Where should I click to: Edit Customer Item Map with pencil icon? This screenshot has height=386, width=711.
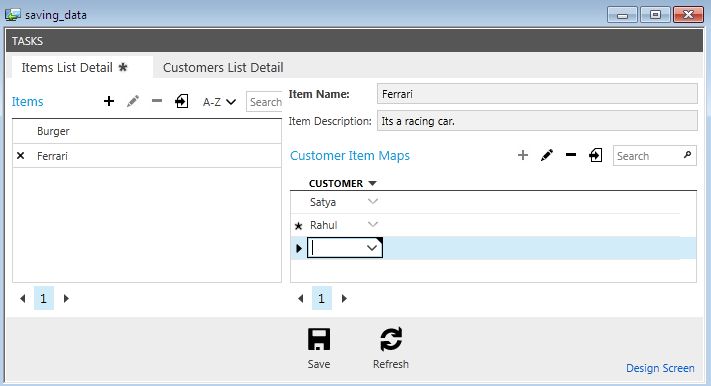tap(547, 155)
